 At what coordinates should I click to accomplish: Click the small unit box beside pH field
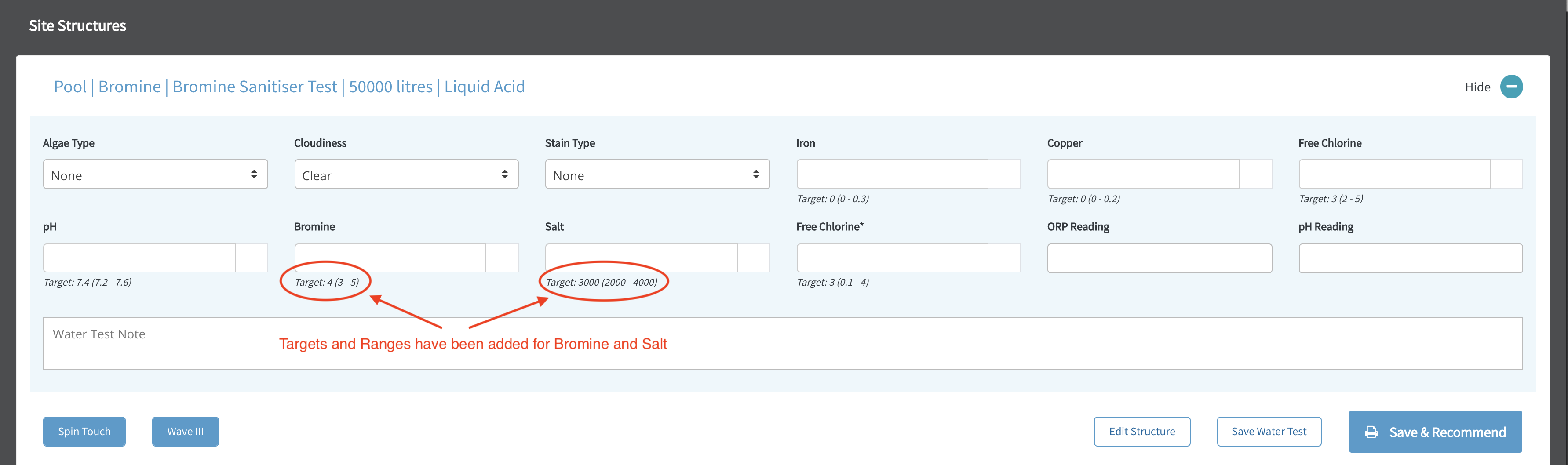(252, 258)
